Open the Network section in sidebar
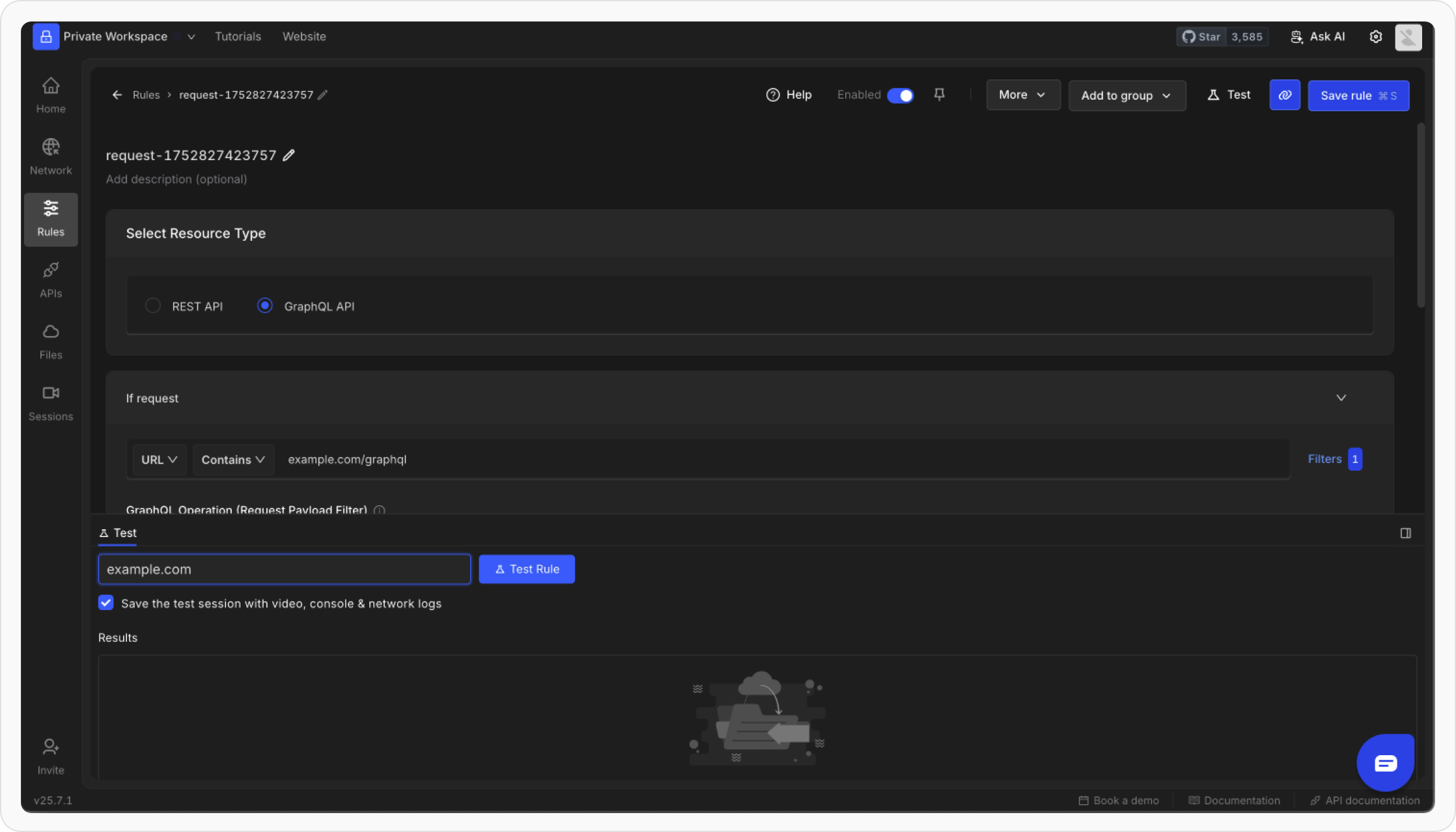 click(51, 157)
